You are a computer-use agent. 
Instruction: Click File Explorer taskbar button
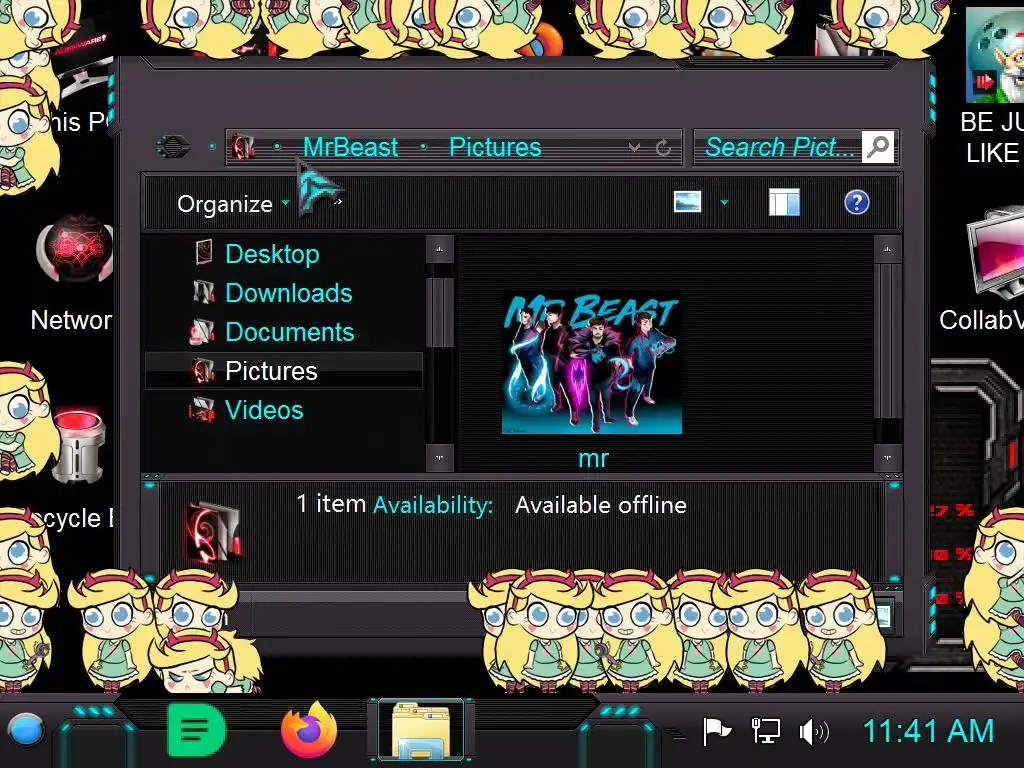[421, 730]
